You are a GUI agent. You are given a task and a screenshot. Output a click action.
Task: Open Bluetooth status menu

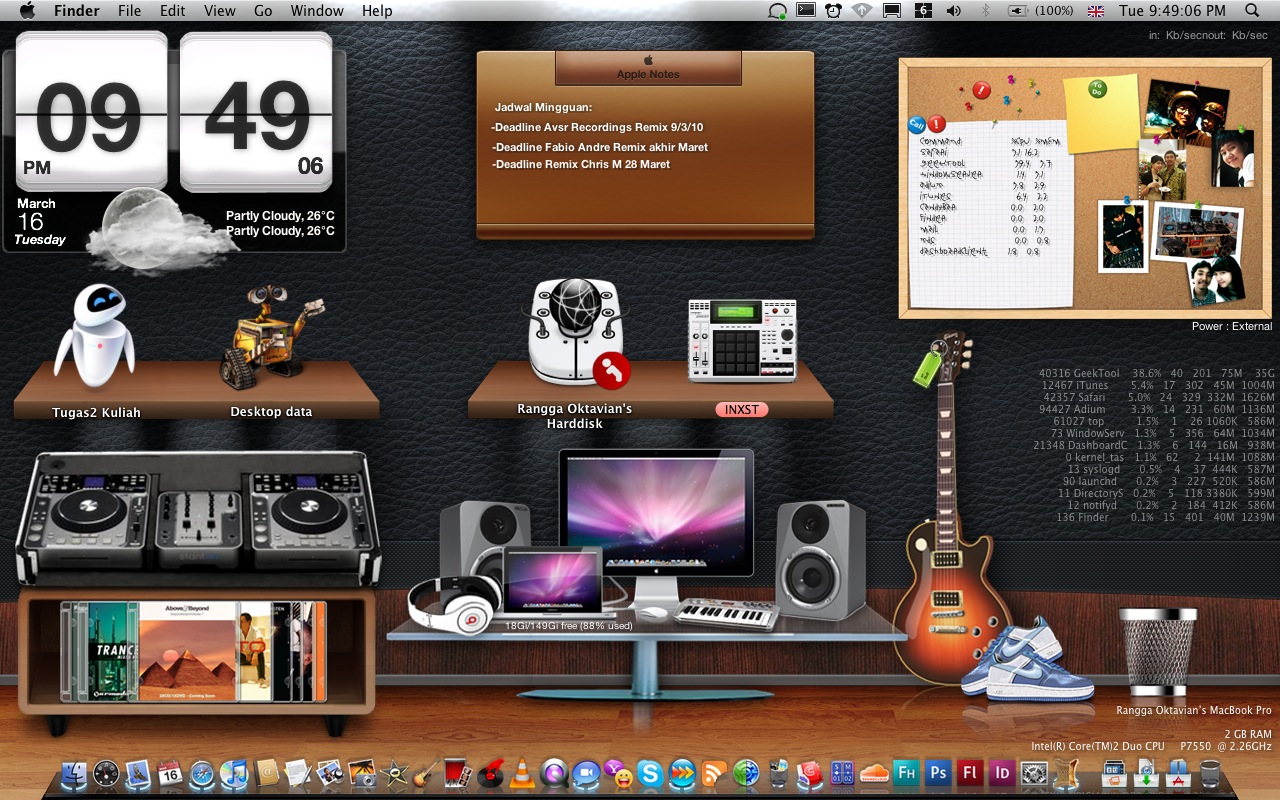[x=984, y=11]
